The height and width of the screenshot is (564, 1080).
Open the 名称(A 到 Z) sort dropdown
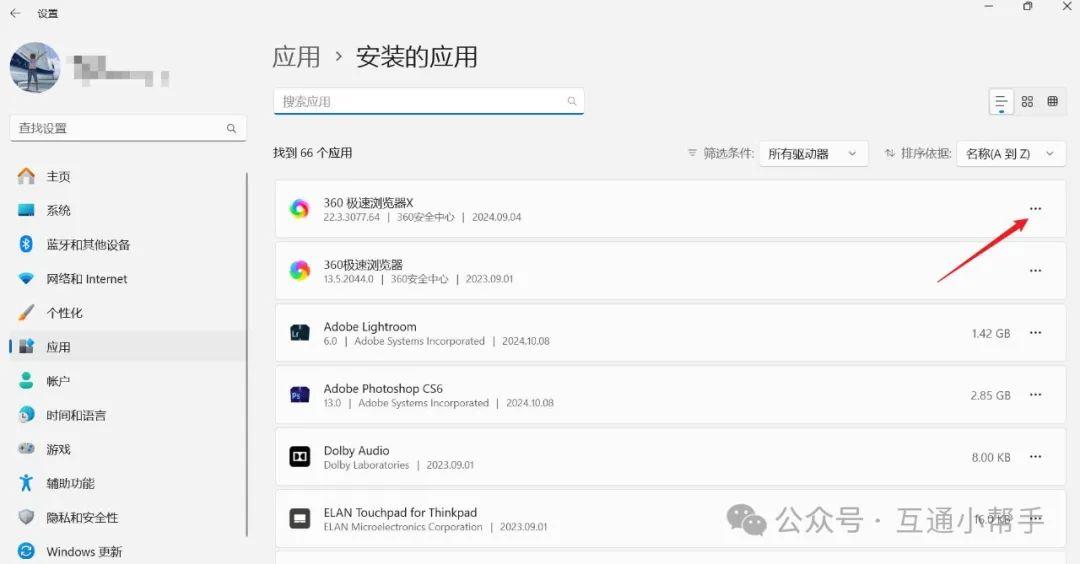tap(1010, 154)
